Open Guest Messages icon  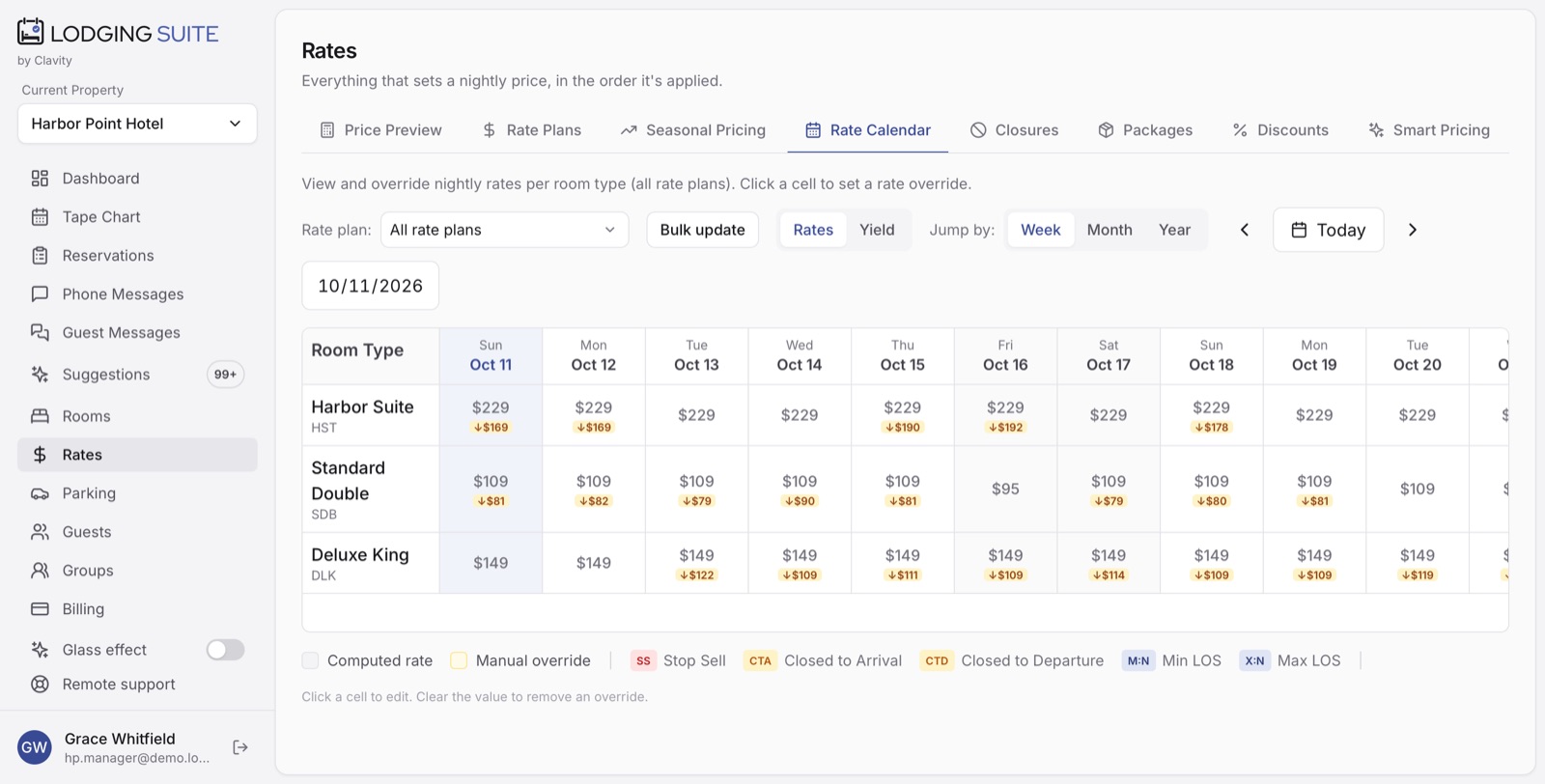40,333
